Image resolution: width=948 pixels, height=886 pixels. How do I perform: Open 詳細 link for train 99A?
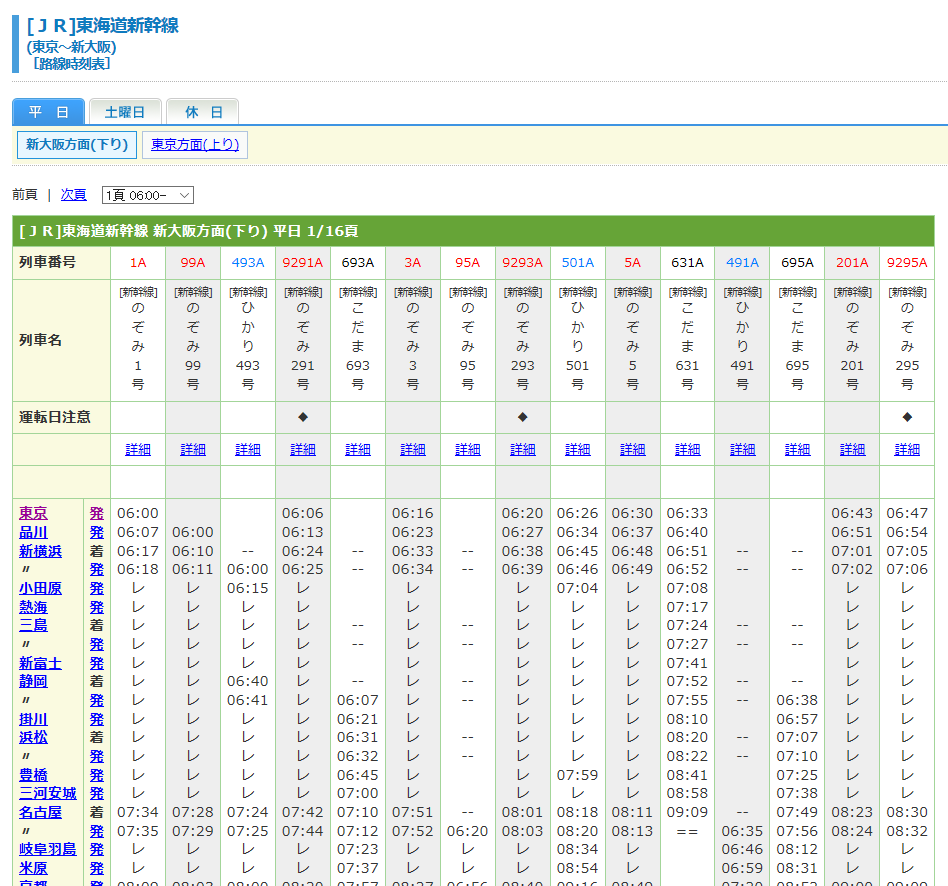click(193, 449)
